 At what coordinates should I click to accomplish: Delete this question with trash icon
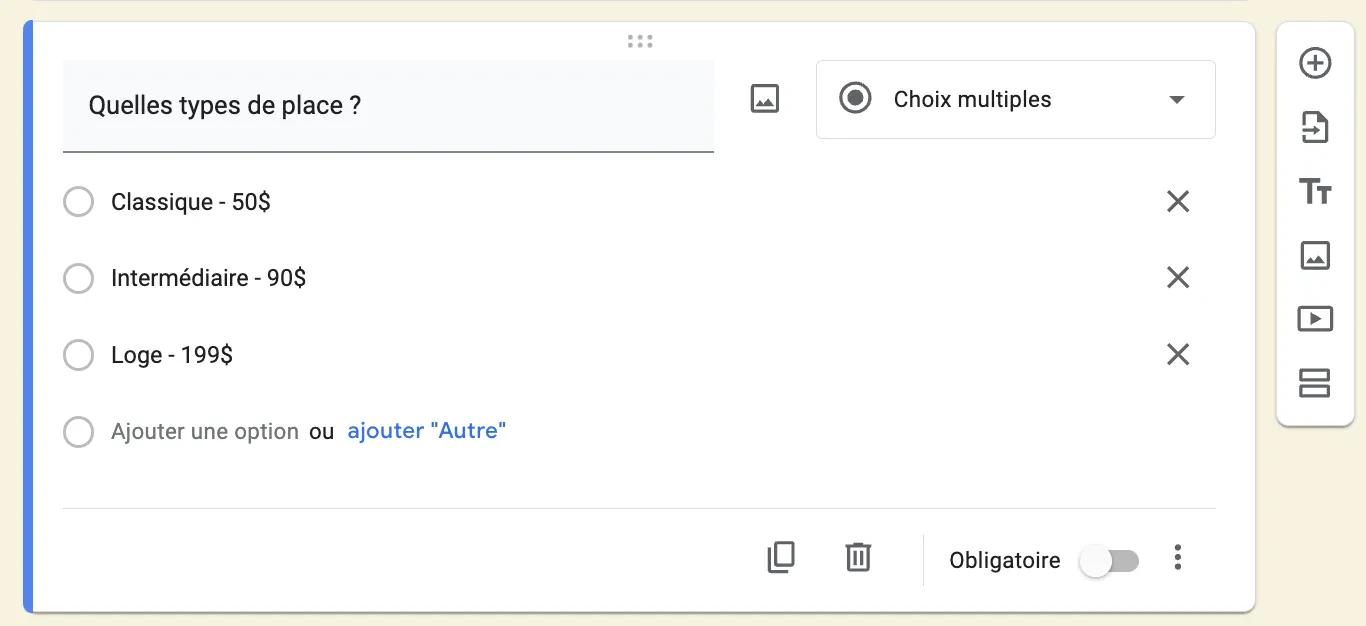click(x=858, y=557)
